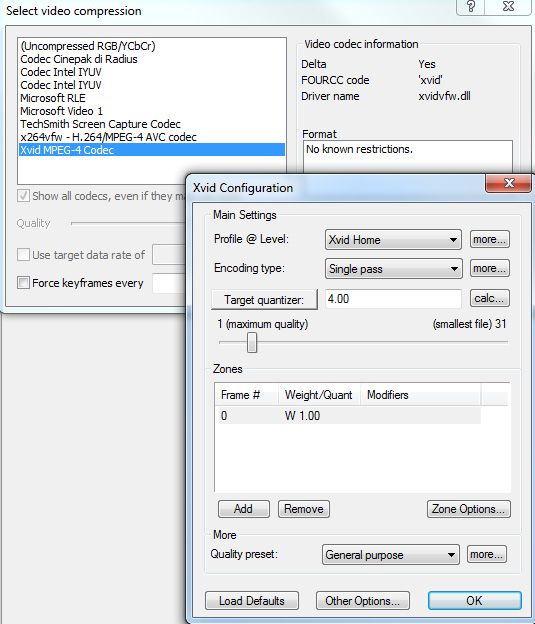Select Xvid MPEG-4 Codec entry

pyautogui.click(x=152, y=150)
